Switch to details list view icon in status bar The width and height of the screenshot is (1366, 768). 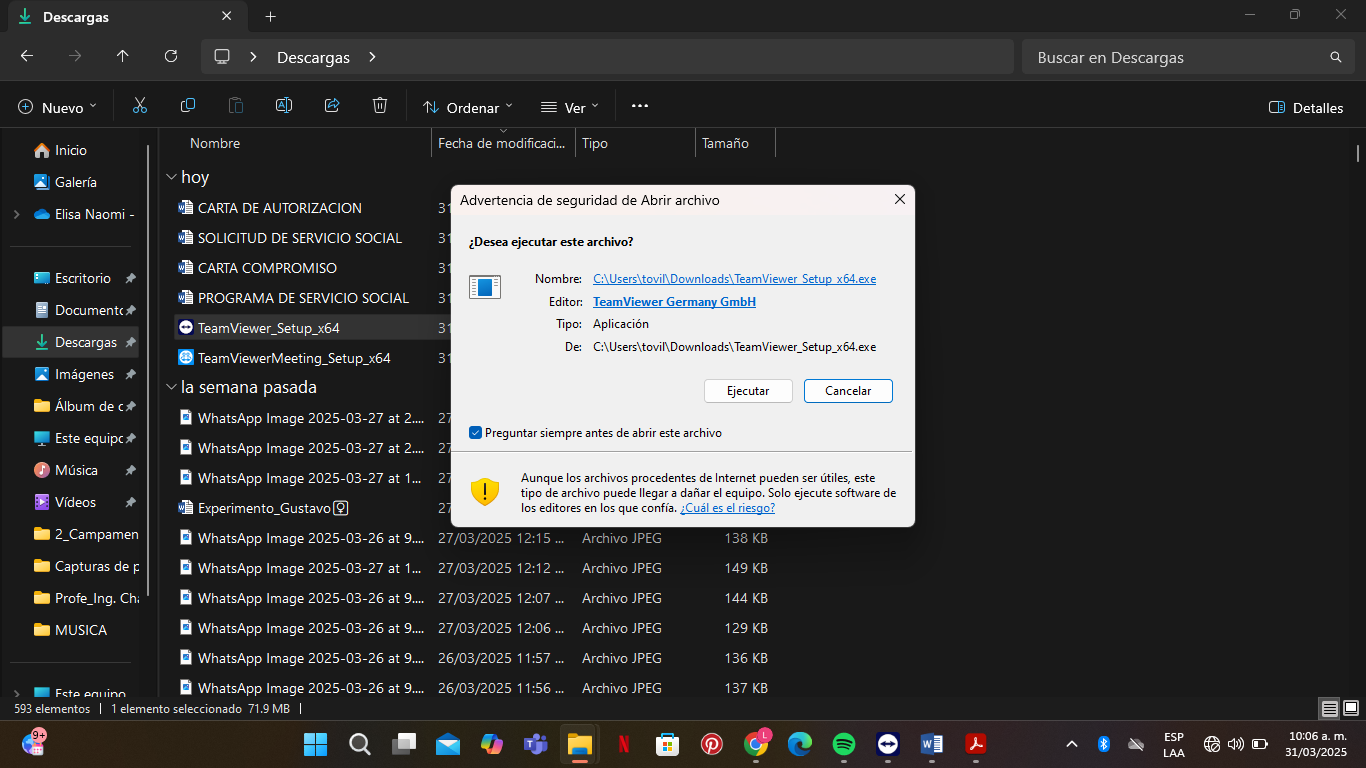1329,708
